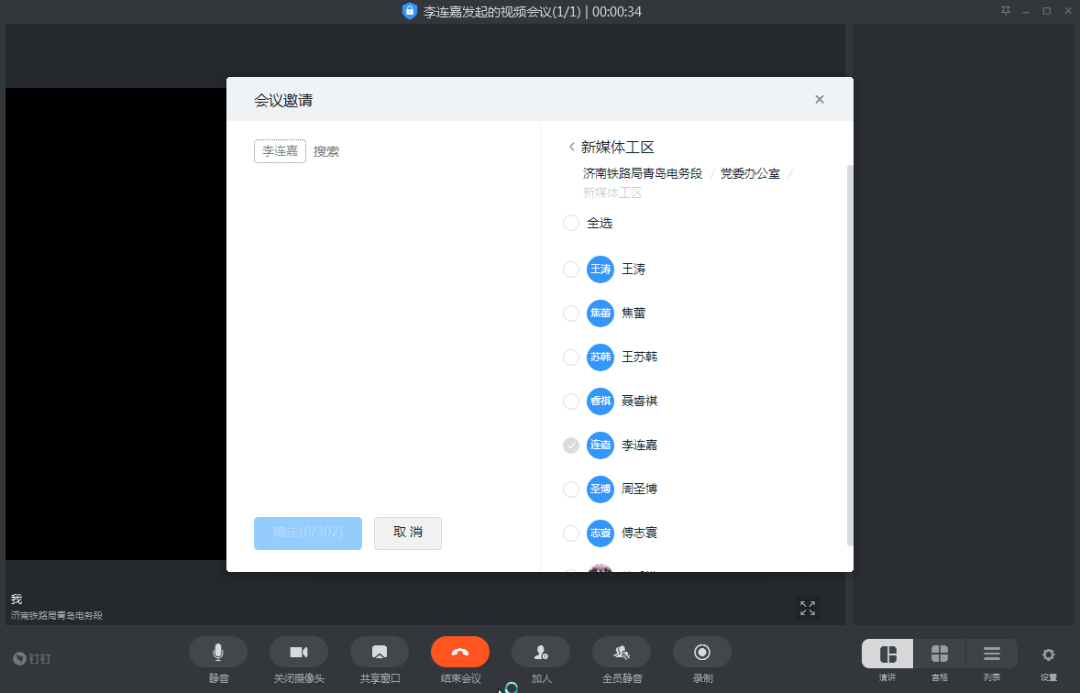Select 周圣博 as an invitee
The image size is (1080, 693).
[571, 489]
